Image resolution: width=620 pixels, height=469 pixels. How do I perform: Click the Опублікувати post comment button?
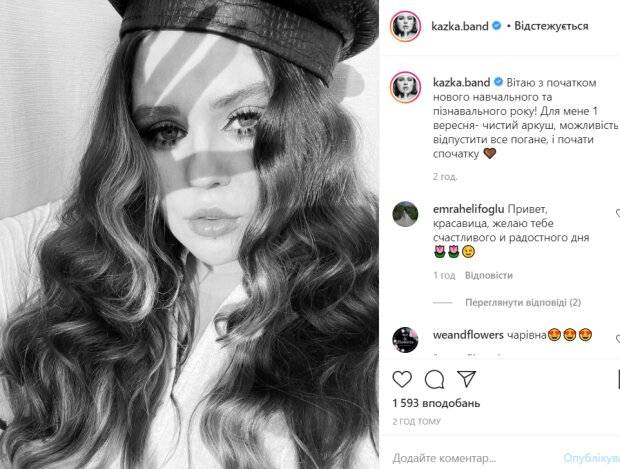tap(592, 458)
